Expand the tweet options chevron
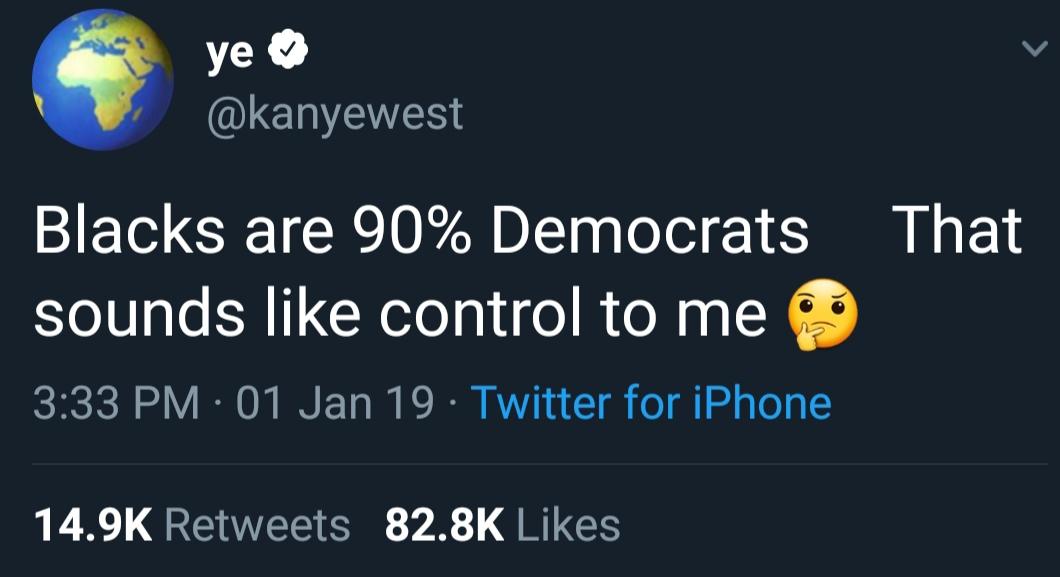This screenshot has height=577, width=1060. pos(1034,49)
